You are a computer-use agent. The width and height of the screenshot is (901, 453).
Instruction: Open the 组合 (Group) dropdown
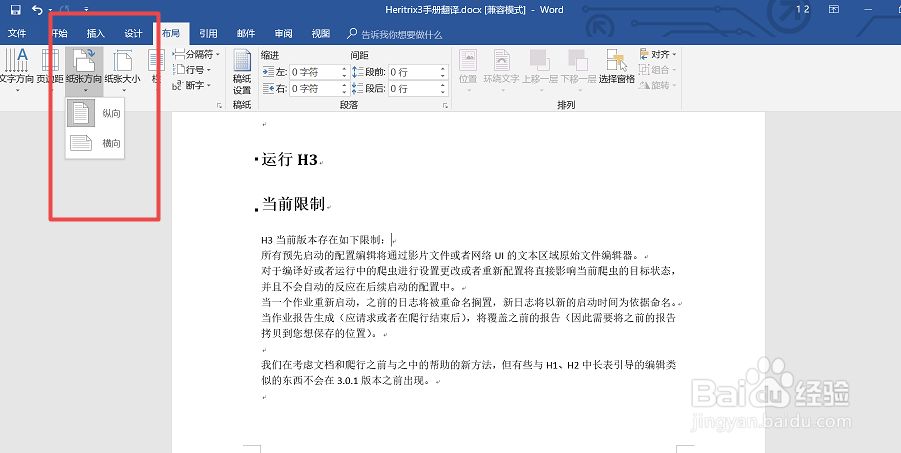(x=658, y=70)
